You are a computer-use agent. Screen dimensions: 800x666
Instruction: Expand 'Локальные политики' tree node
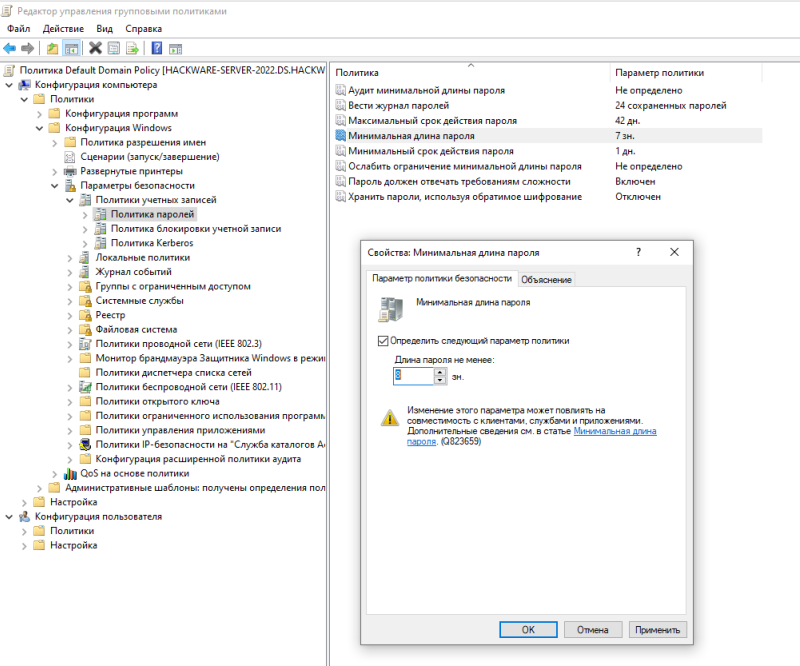70,258
